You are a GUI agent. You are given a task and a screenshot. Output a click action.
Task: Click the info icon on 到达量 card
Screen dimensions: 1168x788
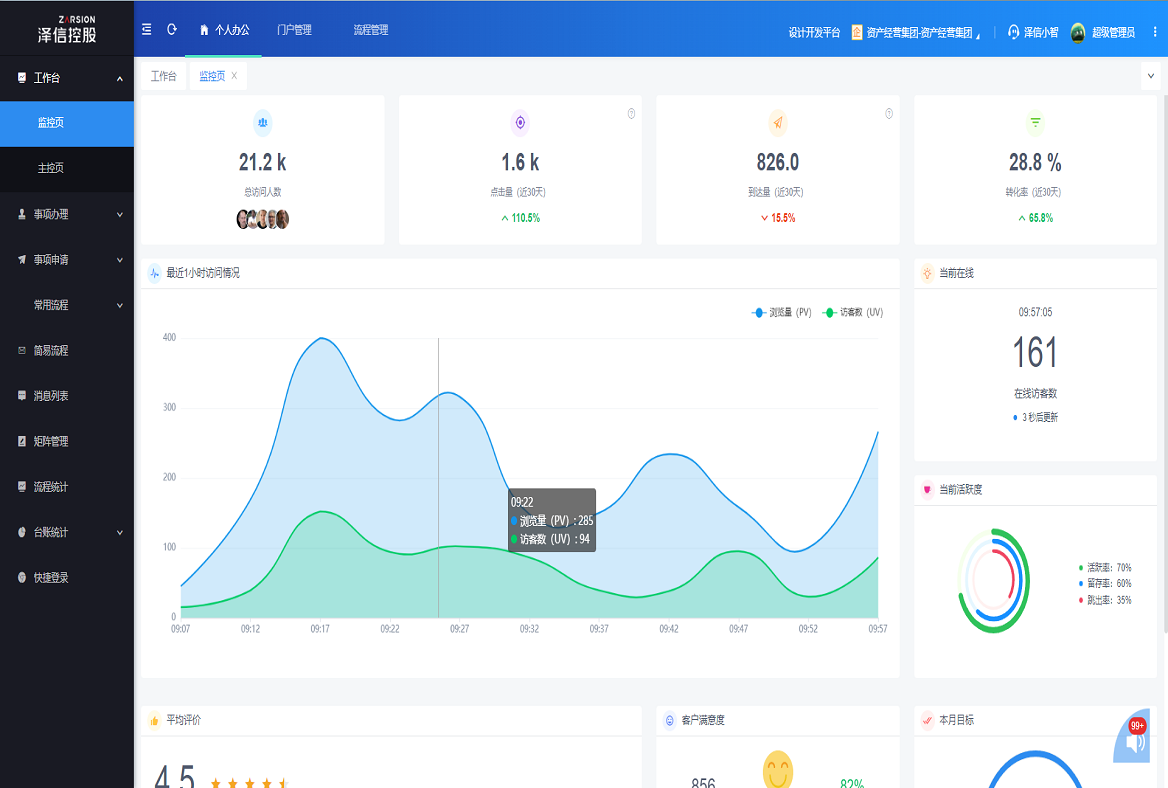(889, 114)
